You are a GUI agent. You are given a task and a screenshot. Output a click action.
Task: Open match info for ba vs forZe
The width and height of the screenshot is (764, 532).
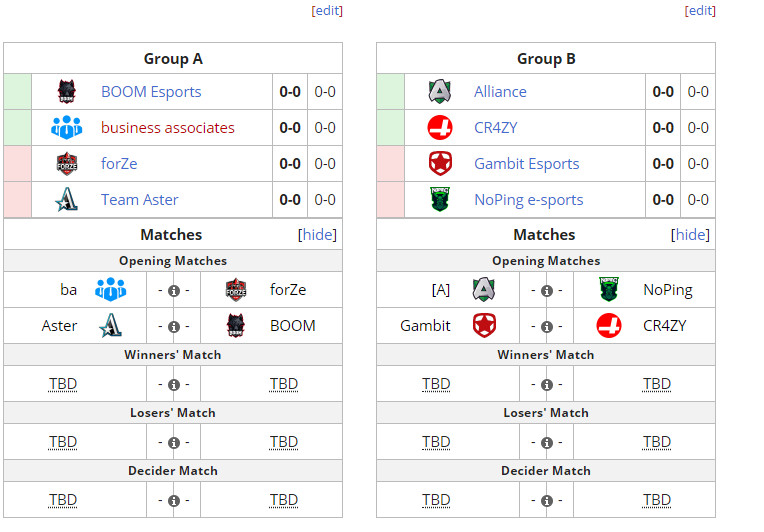pos(174,291)
